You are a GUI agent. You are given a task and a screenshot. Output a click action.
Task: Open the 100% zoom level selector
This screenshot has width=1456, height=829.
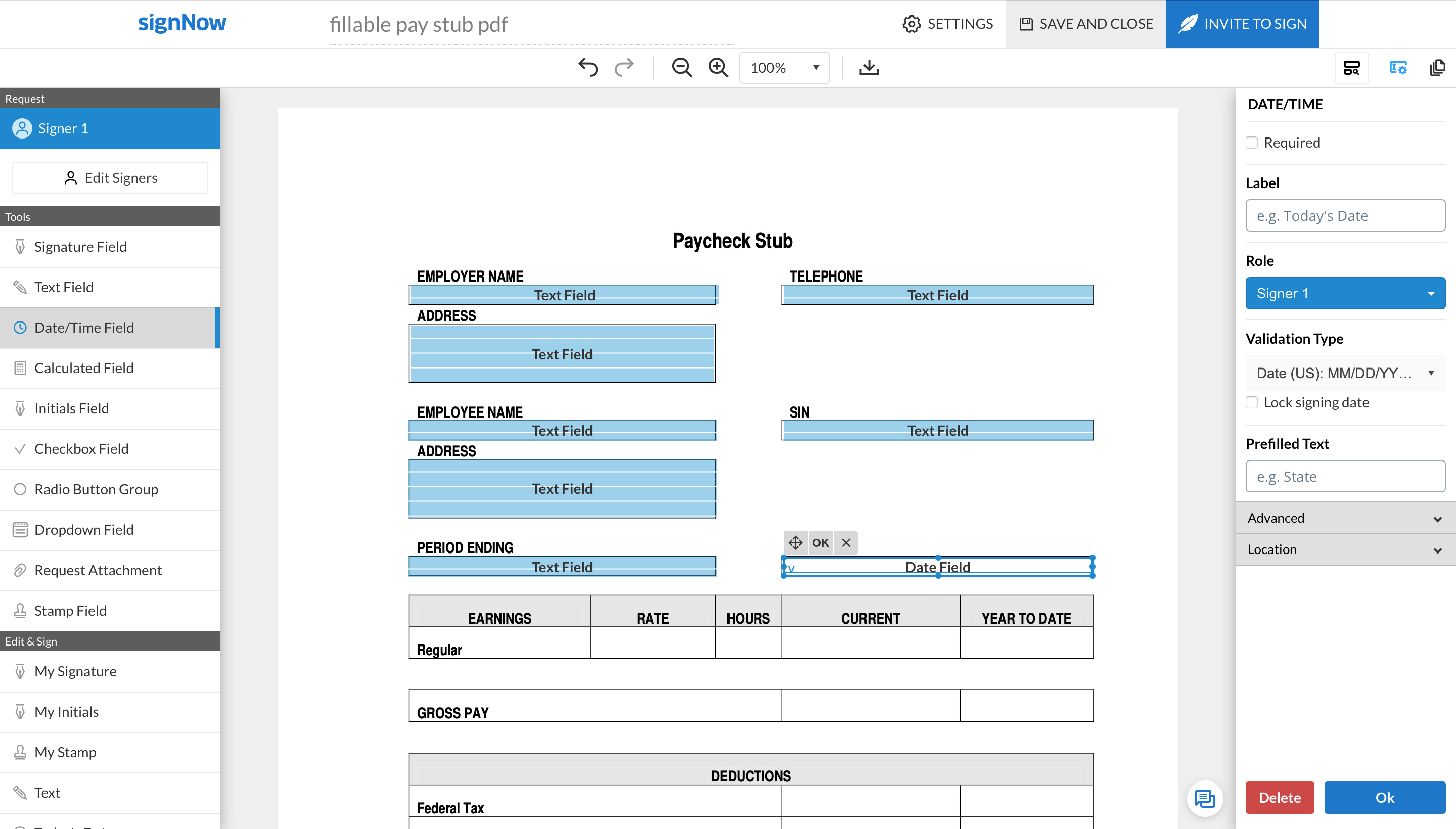784,67
